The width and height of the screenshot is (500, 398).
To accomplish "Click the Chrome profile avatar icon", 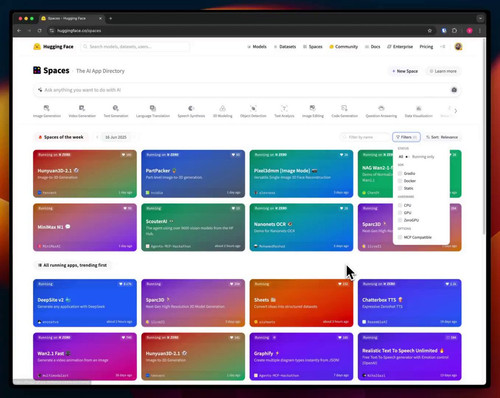I will click(469, 31).
